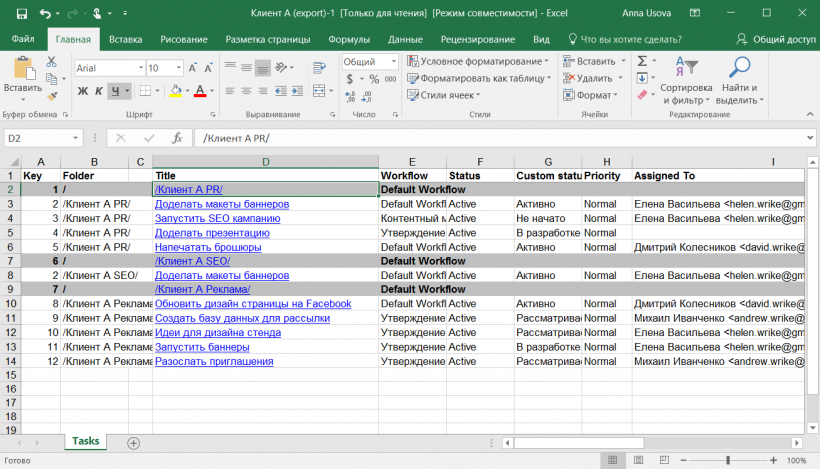Viewport: 820px width, 469px height.
Task: Click the Copy icon in clipboard group
Action: tap(51, 79)
